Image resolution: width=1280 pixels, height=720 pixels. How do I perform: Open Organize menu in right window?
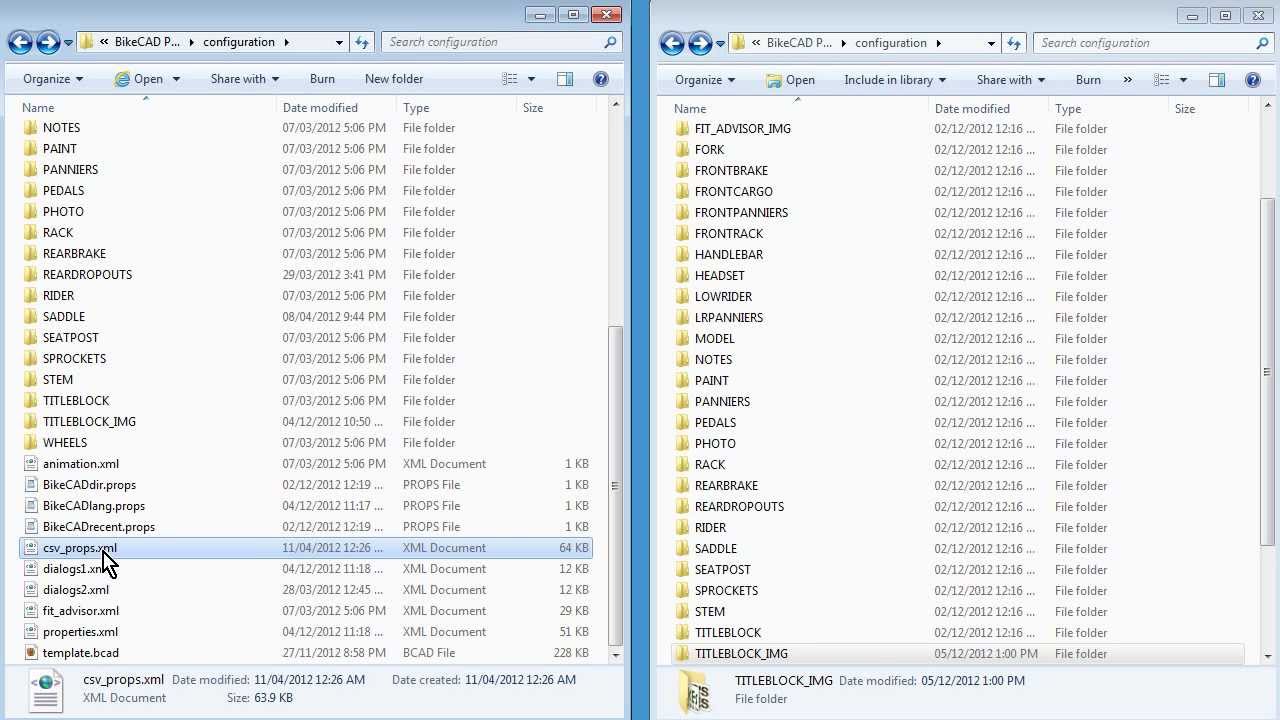point(705,80)
